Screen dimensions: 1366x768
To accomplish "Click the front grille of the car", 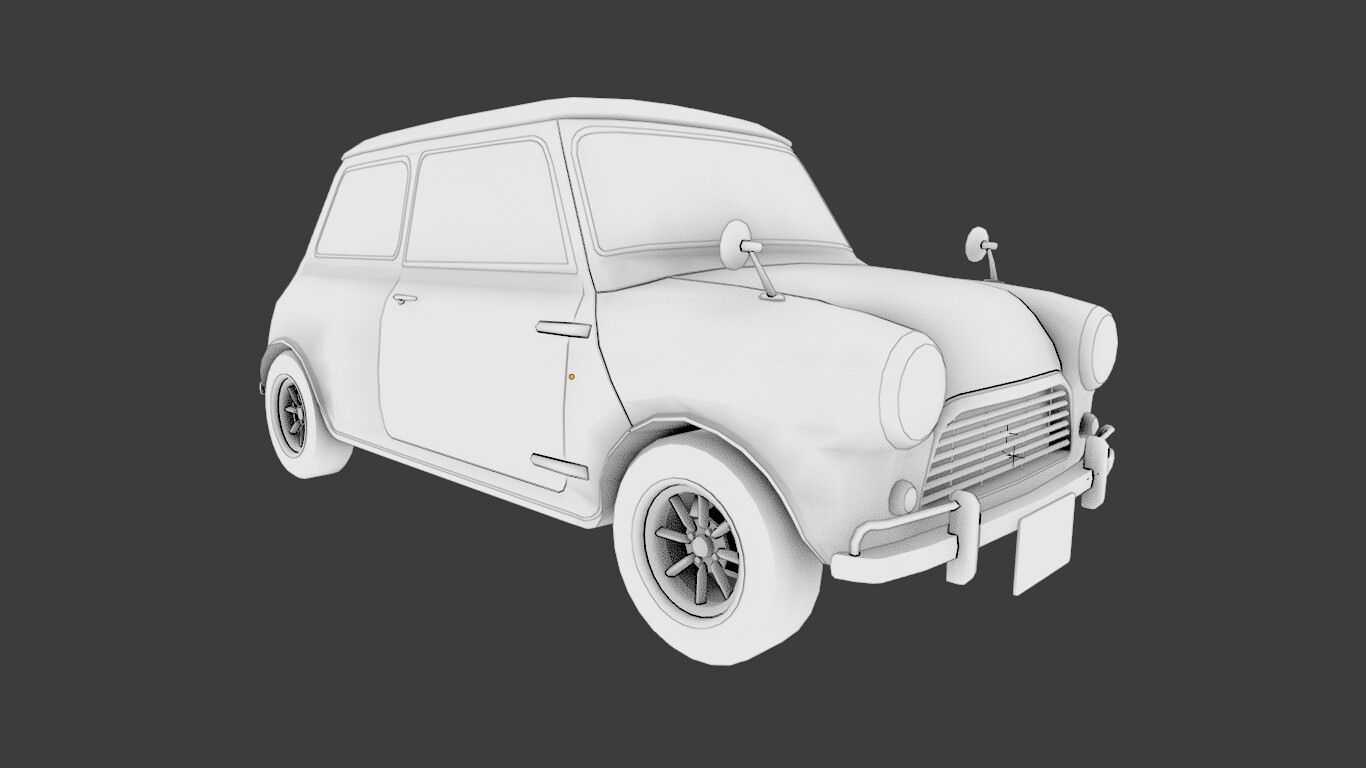I will click(1000, 440).
